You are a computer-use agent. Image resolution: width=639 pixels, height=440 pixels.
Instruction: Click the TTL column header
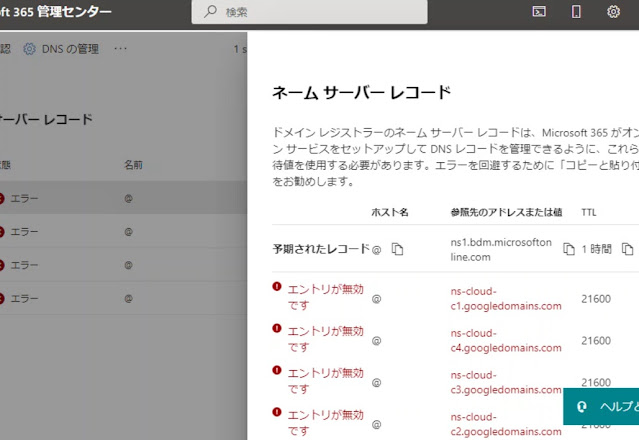coord(588,212)
